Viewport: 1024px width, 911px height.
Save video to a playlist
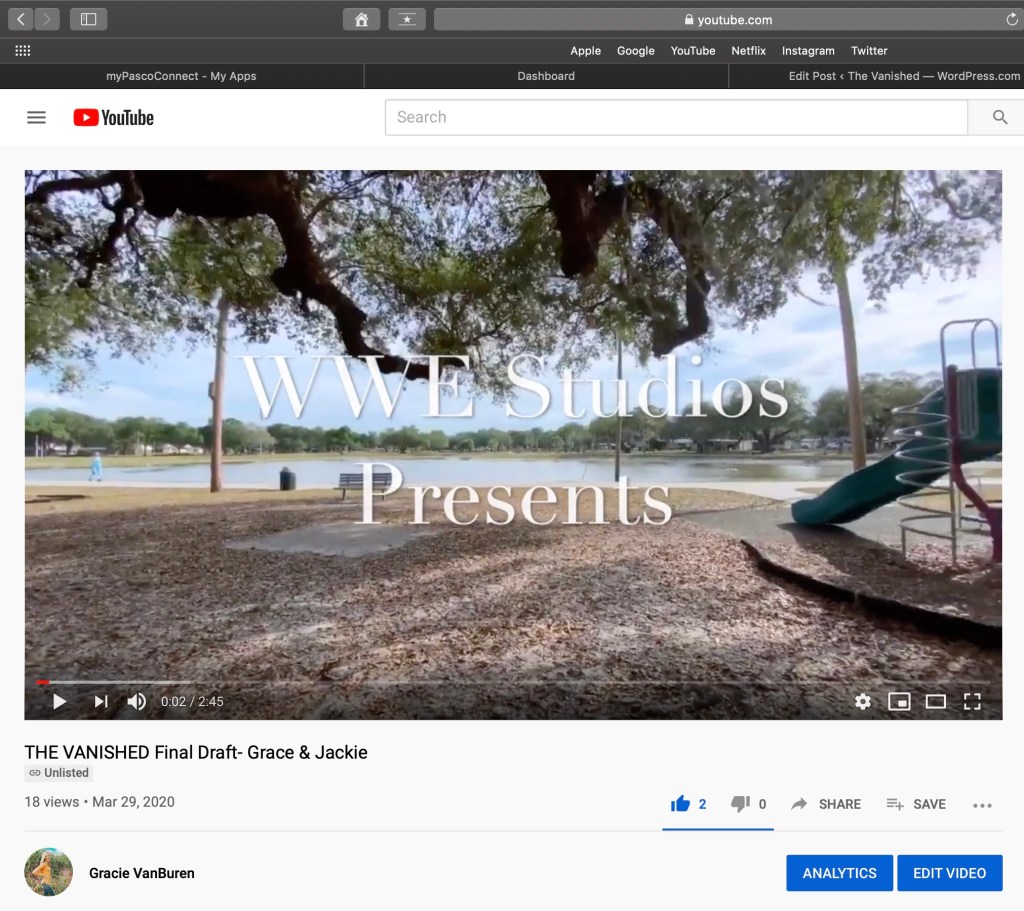916,804
